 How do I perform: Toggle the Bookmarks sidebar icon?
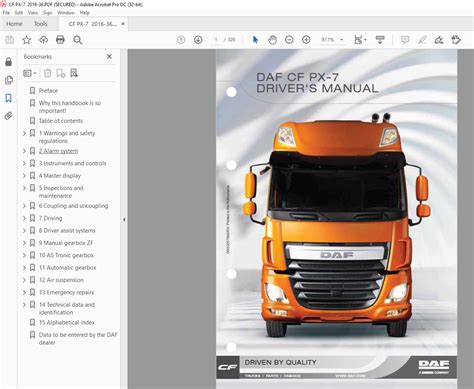point(9,98)
